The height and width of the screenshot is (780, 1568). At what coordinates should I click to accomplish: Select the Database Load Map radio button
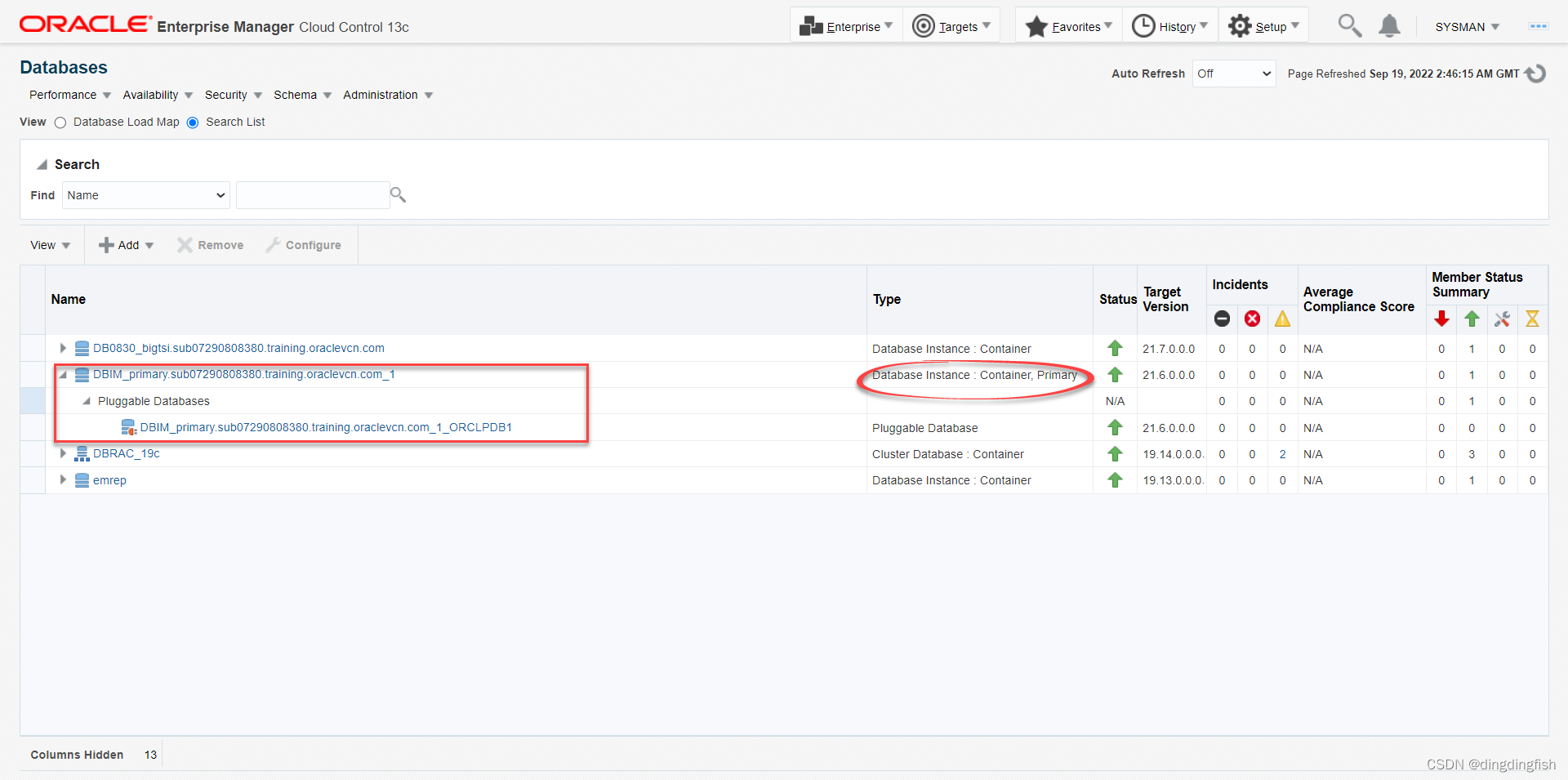[60, 123]
